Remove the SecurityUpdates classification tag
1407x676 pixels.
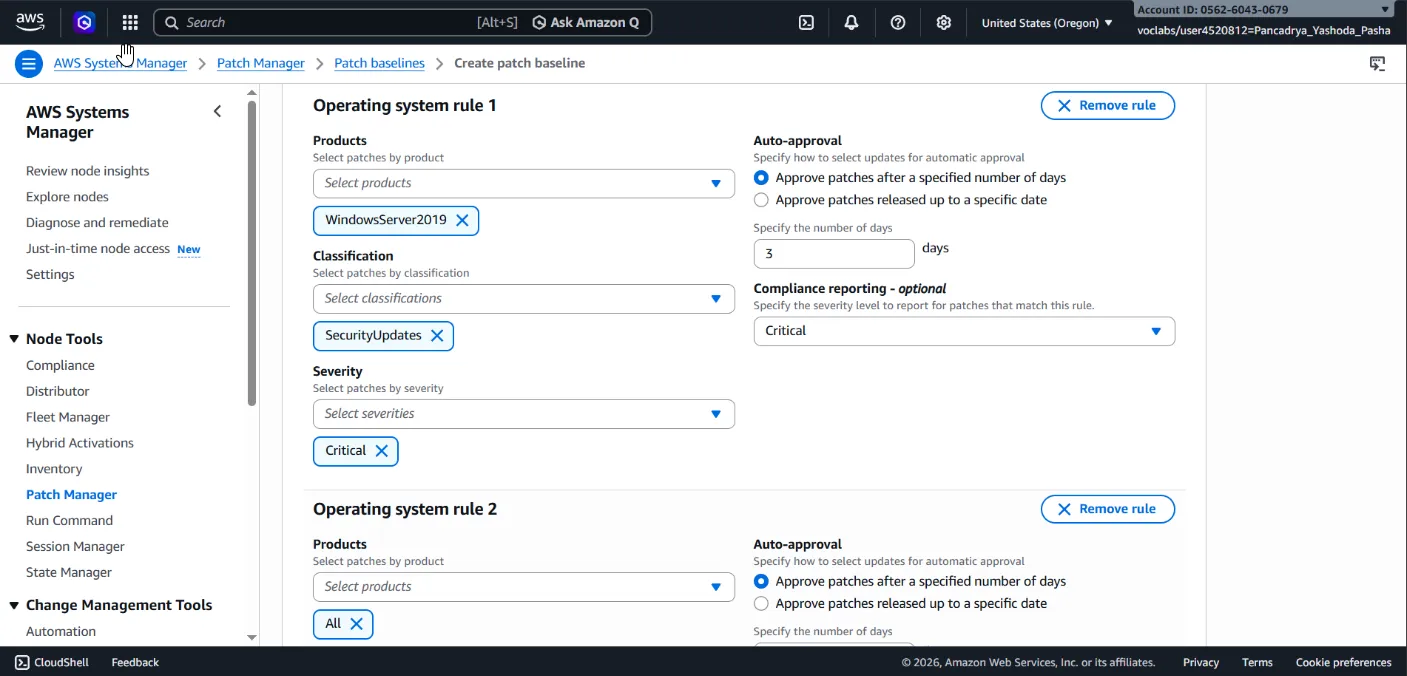437,336
